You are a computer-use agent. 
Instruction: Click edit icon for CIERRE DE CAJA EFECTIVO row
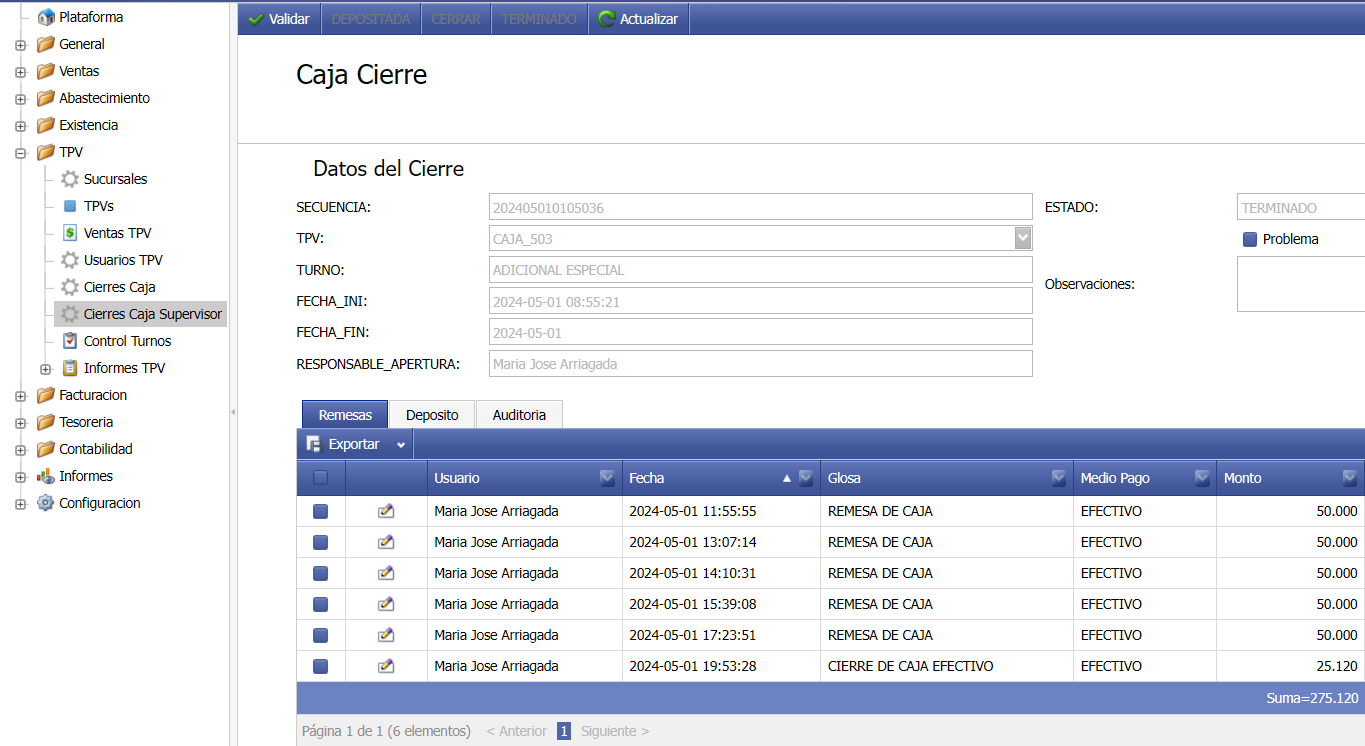click(x=386, y=666)
